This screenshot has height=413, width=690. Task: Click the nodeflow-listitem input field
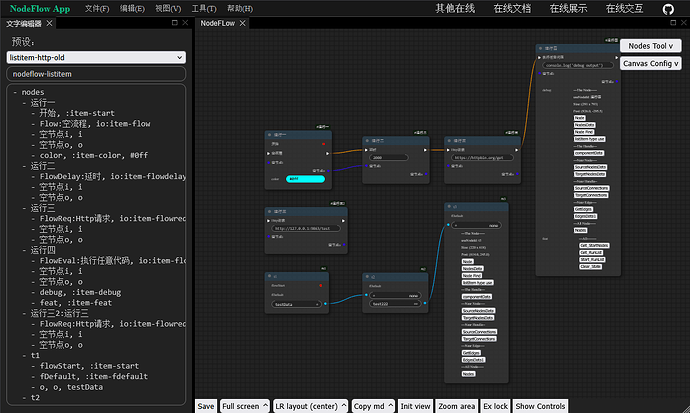96,74
